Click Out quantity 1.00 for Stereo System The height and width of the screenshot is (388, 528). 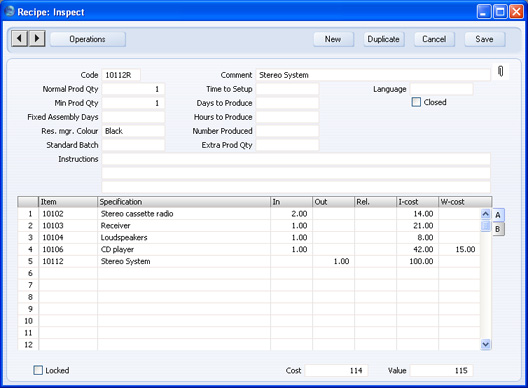(x=333, y=261)
